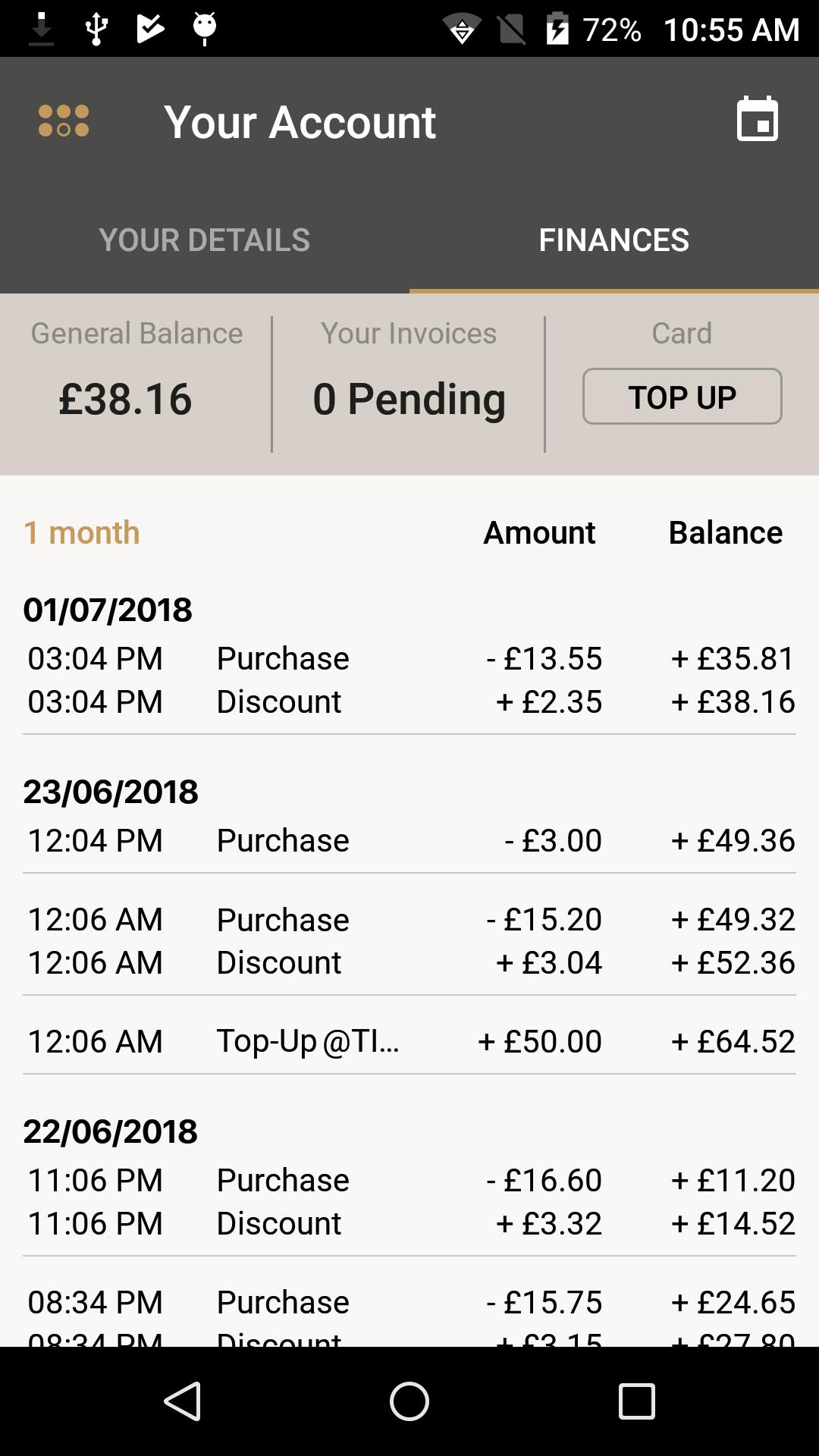Open recent apps square button
The width and height of the screenshot is (819, 1456).
click(x=636, y=1401)
